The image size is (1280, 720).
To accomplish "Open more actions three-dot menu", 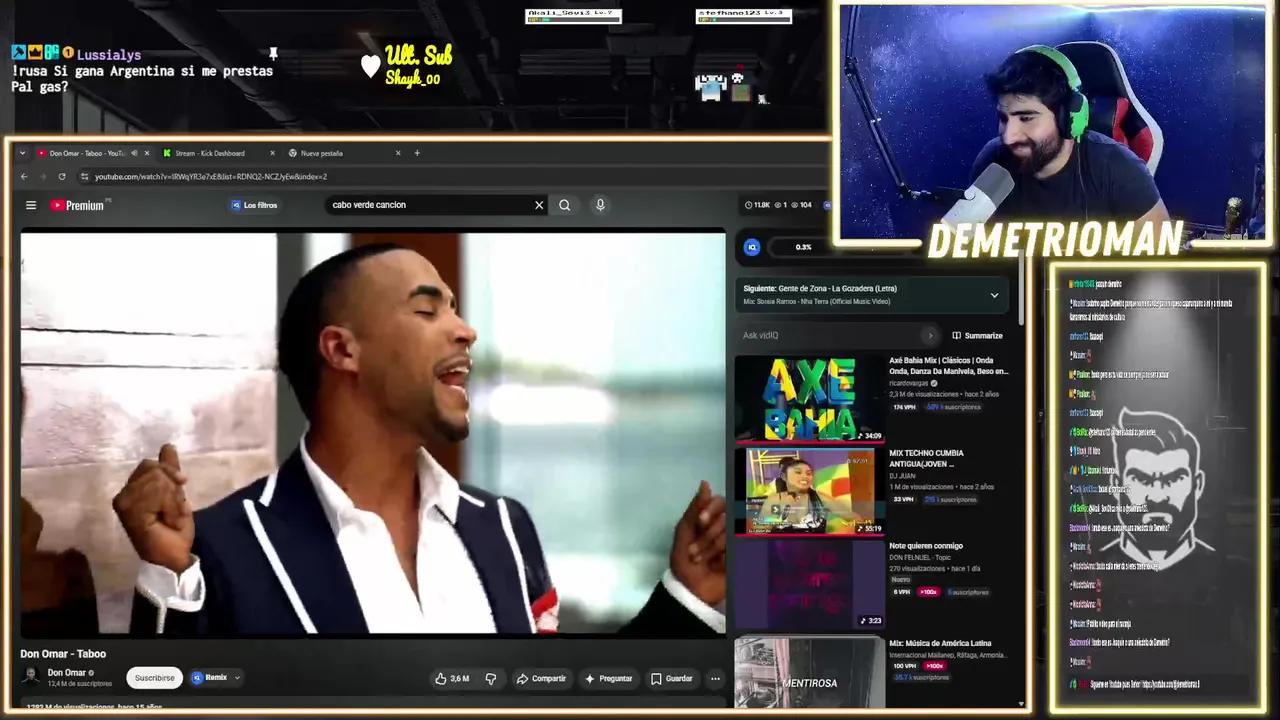I will (x=715, y=678).
